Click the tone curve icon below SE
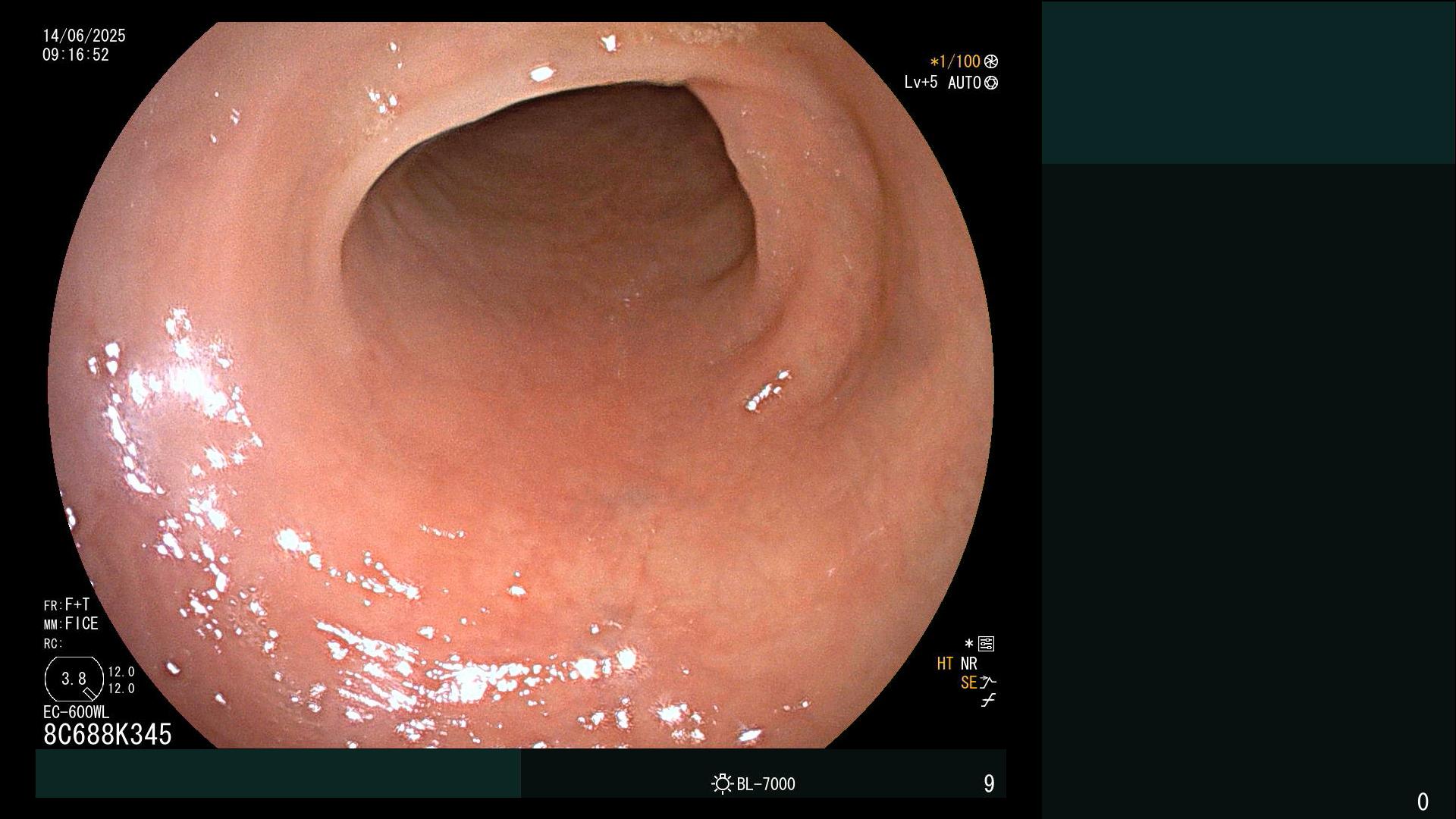The image size is (1456, 819). pyautogui.click(x=988, y=701)
